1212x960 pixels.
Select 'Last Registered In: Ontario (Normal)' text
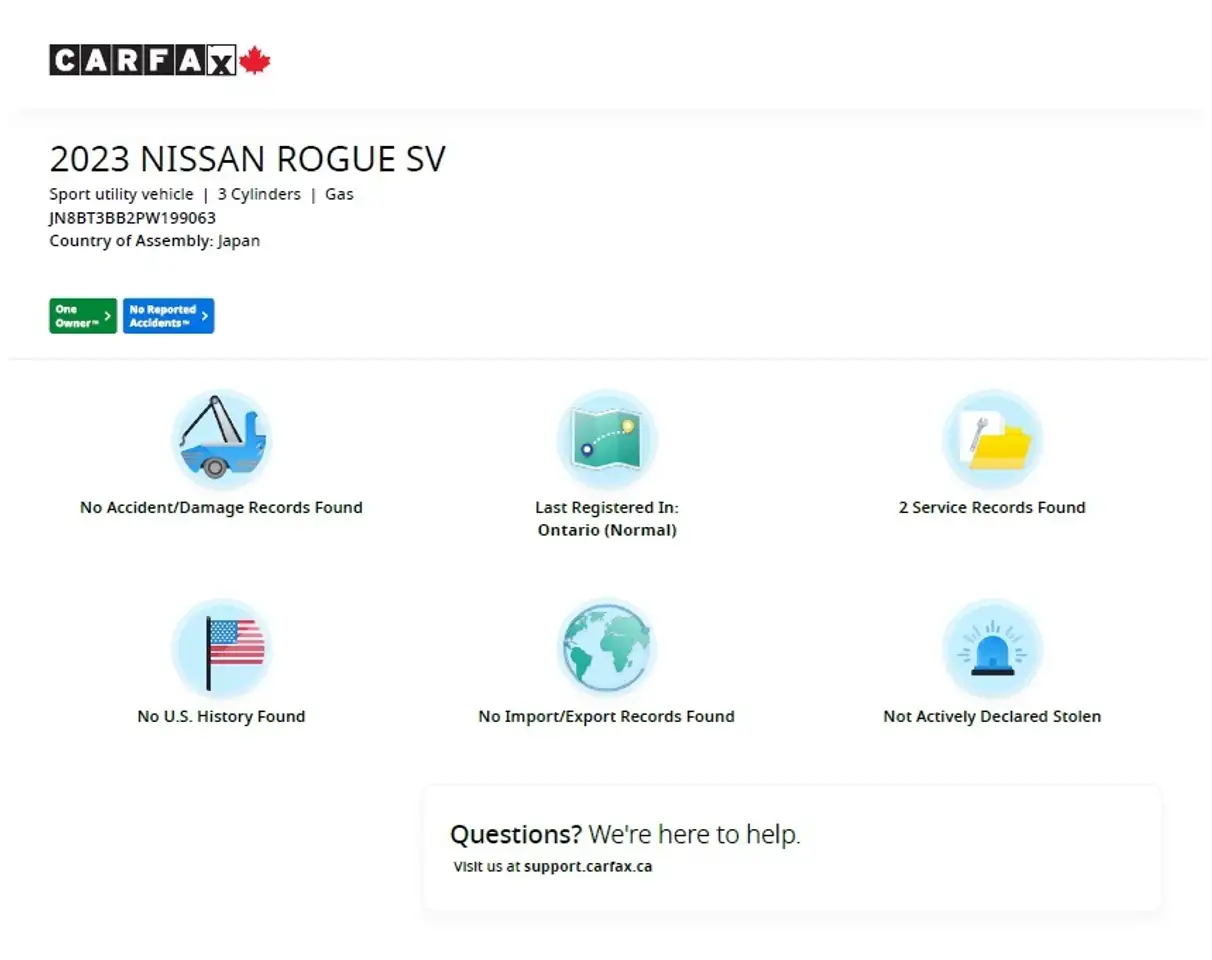point(607,519)
